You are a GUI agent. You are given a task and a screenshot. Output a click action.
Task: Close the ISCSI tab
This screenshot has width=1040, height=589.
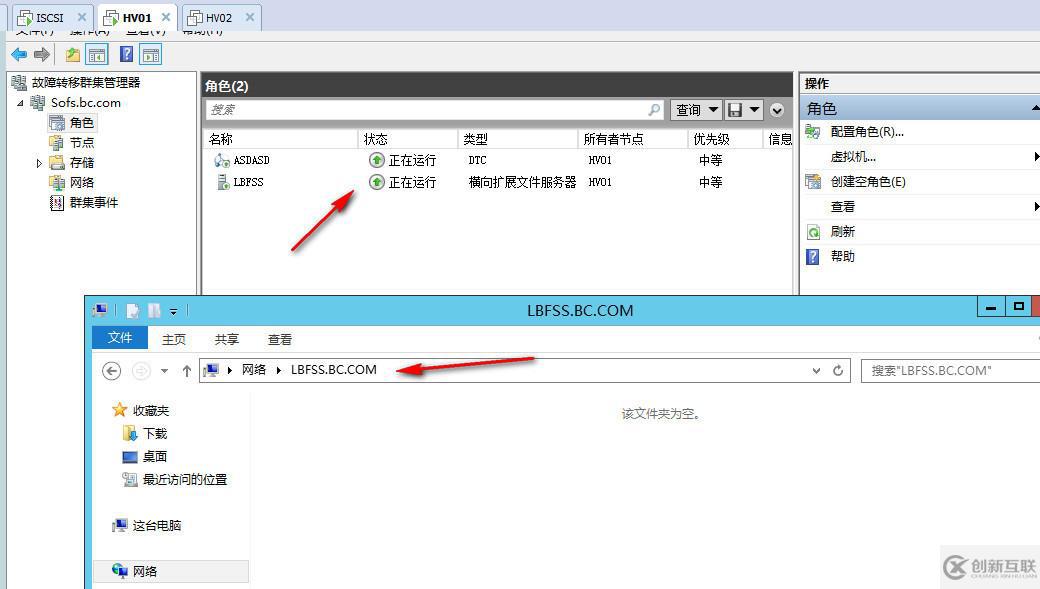[x=82, y=17]
